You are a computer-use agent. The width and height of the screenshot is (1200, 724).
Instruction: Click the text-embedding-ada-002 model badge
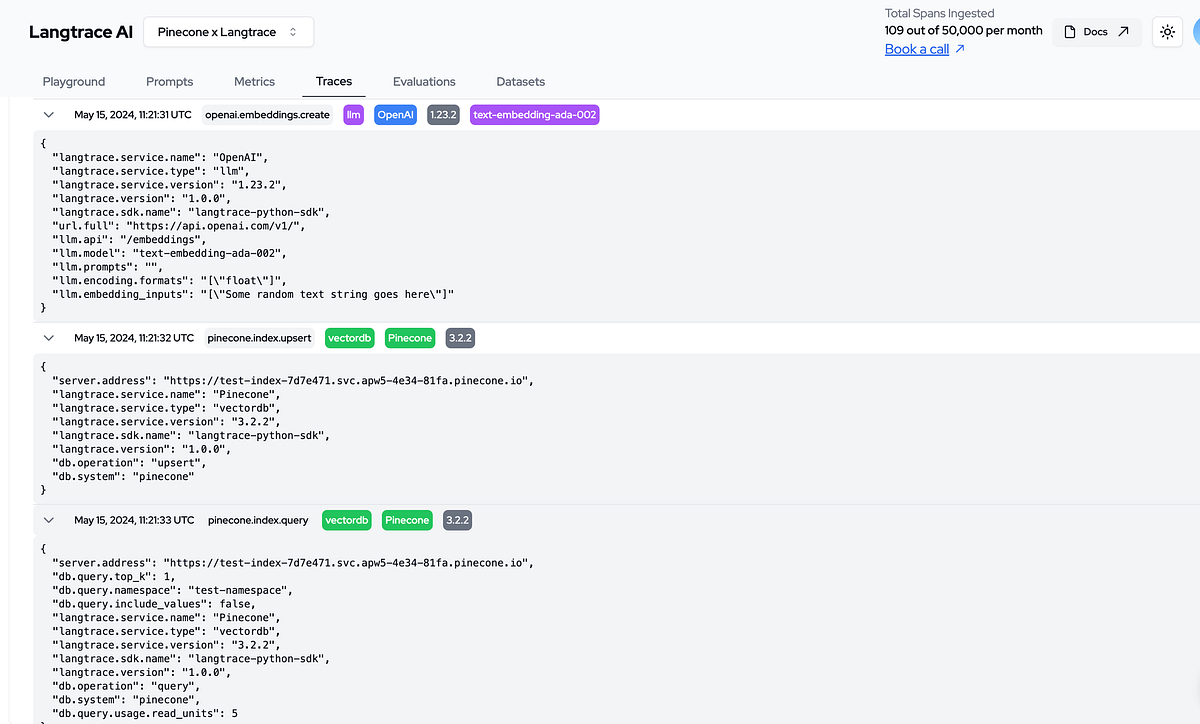535,115
